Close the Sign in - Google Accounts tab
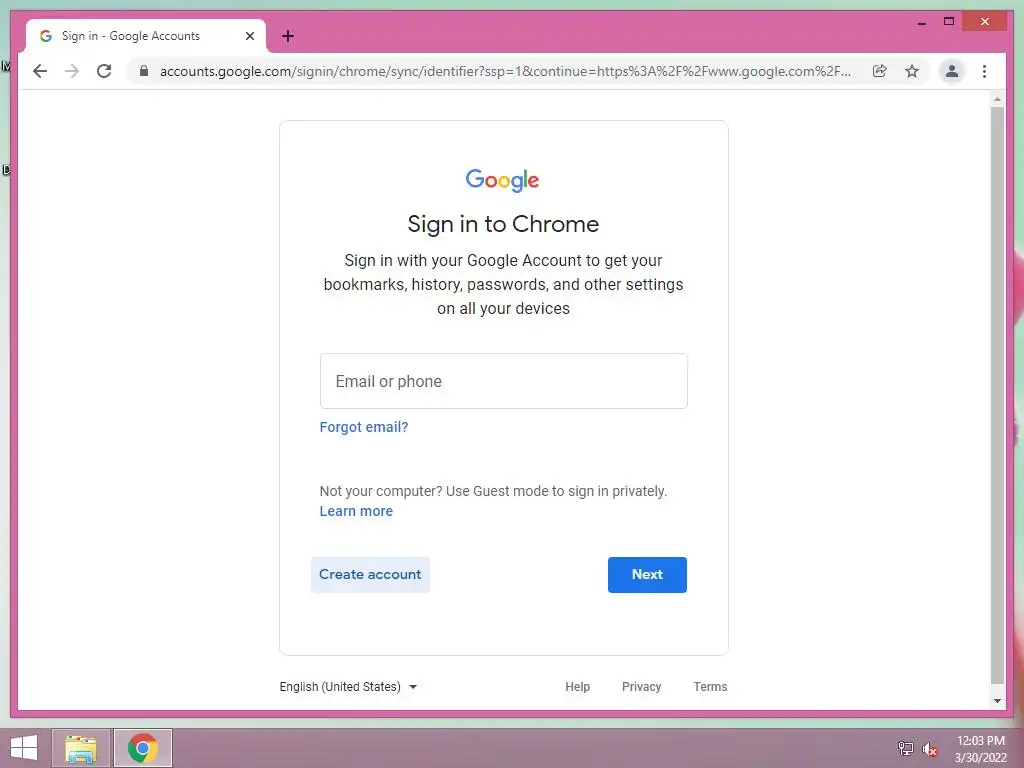Screen dimensions: 1024x768 [x=249, y=36]
